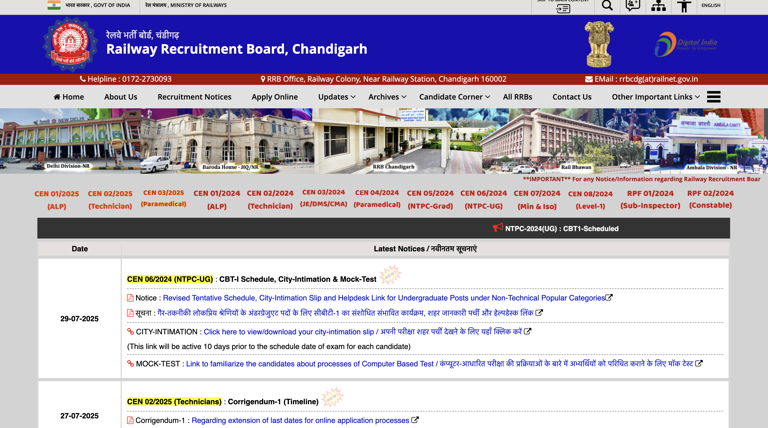Select the Apply Online menu item
Image resolution: width=768 pixels, height=428 pixels.
(274, 97)
